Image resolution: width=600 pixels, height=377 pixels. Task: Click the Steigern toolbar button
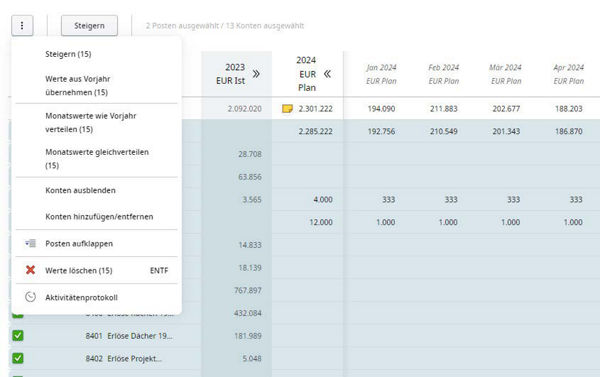89,26
